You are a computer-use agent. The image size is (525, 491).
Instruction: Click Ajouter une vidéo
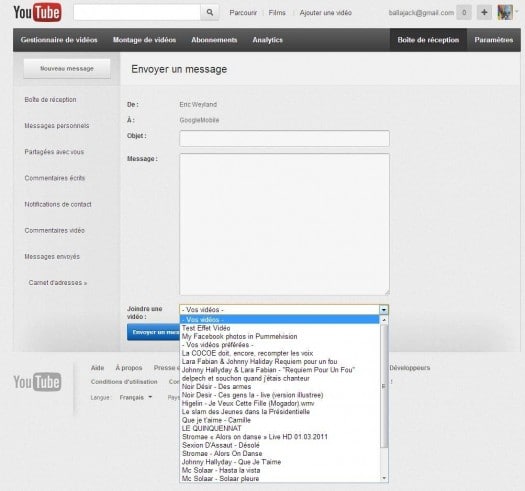[x=325, y=13]
